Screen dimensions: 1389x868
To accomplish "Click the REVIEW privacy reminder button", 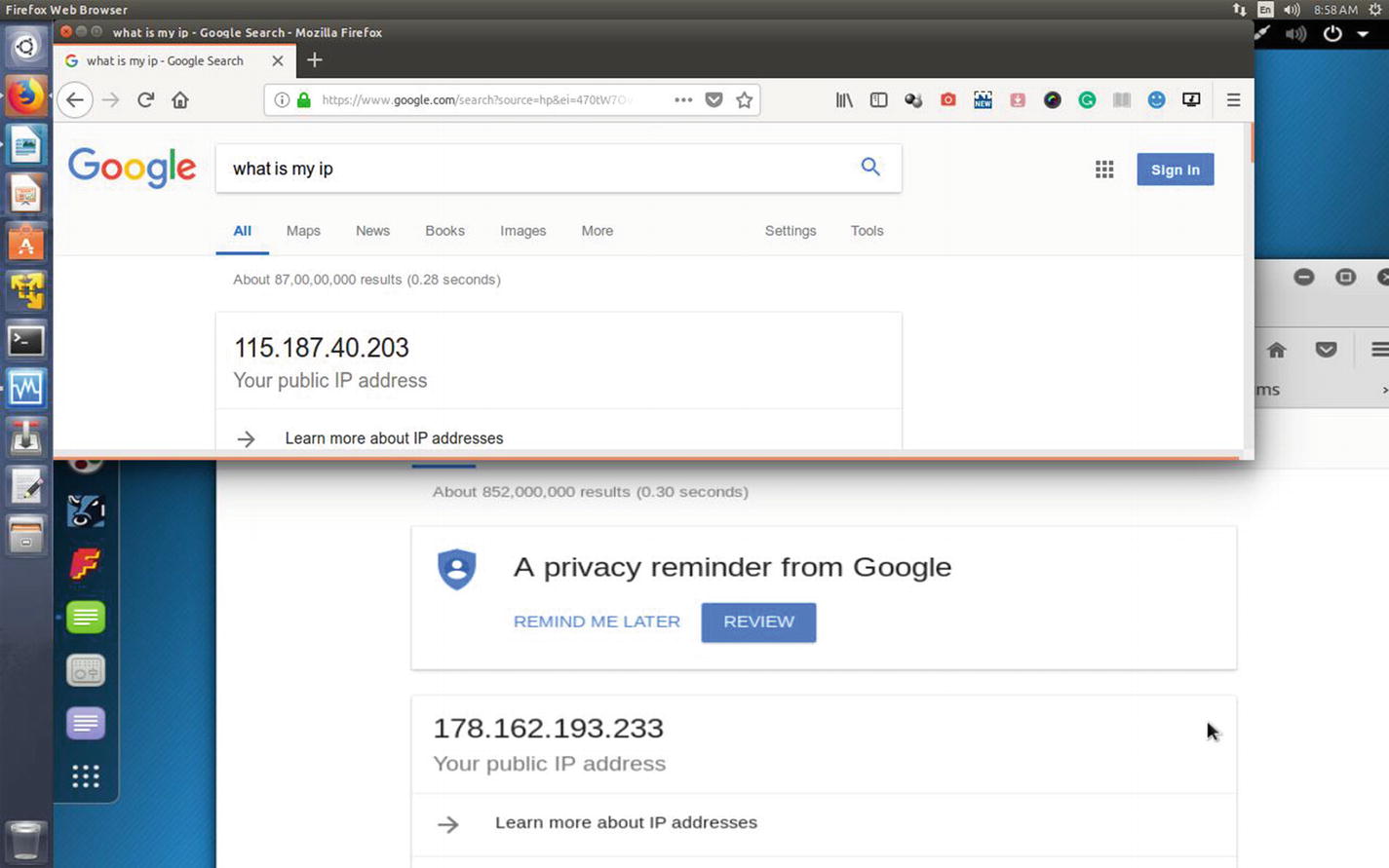I will tap(758, 622).
